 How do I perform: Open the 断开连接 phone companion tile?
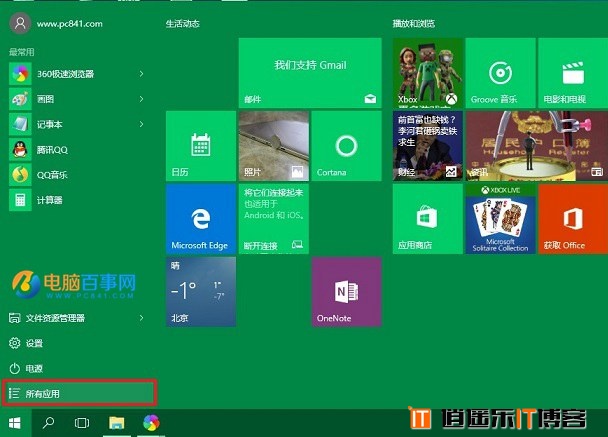[274, 219]
